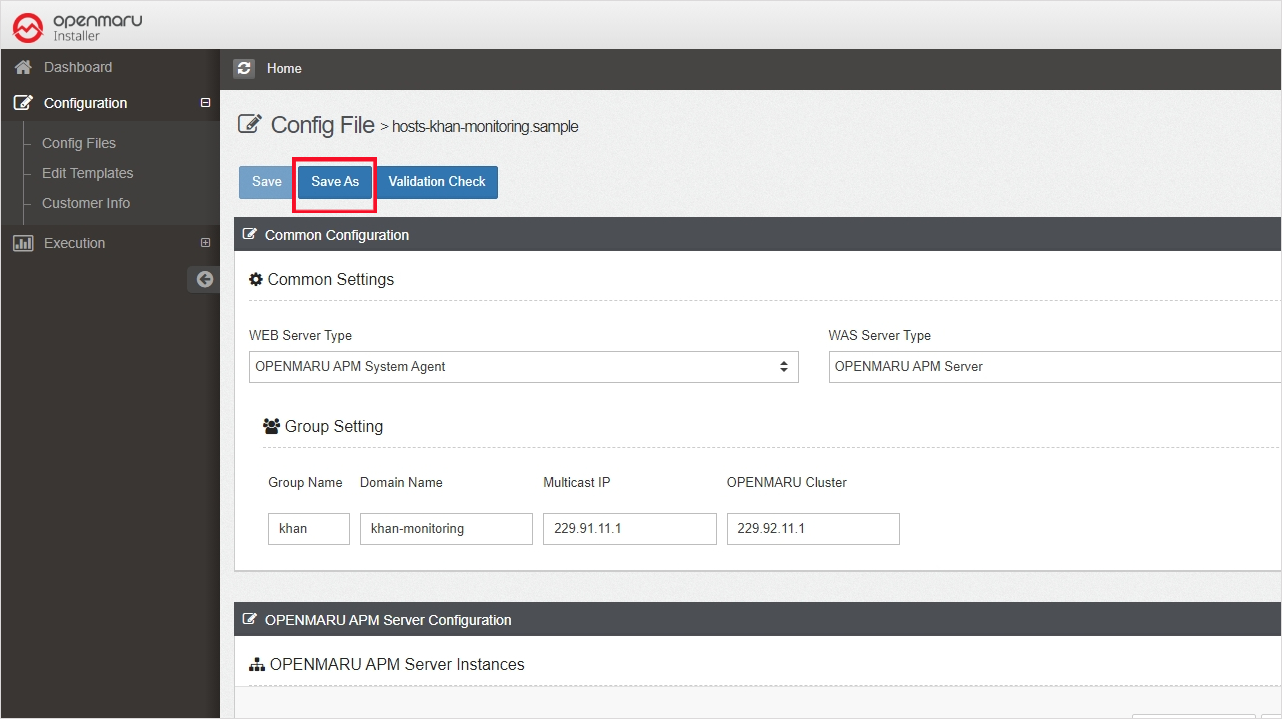Click the Group Setting users icon
This screenshot has width=1282, height=719.
[271, 426]
